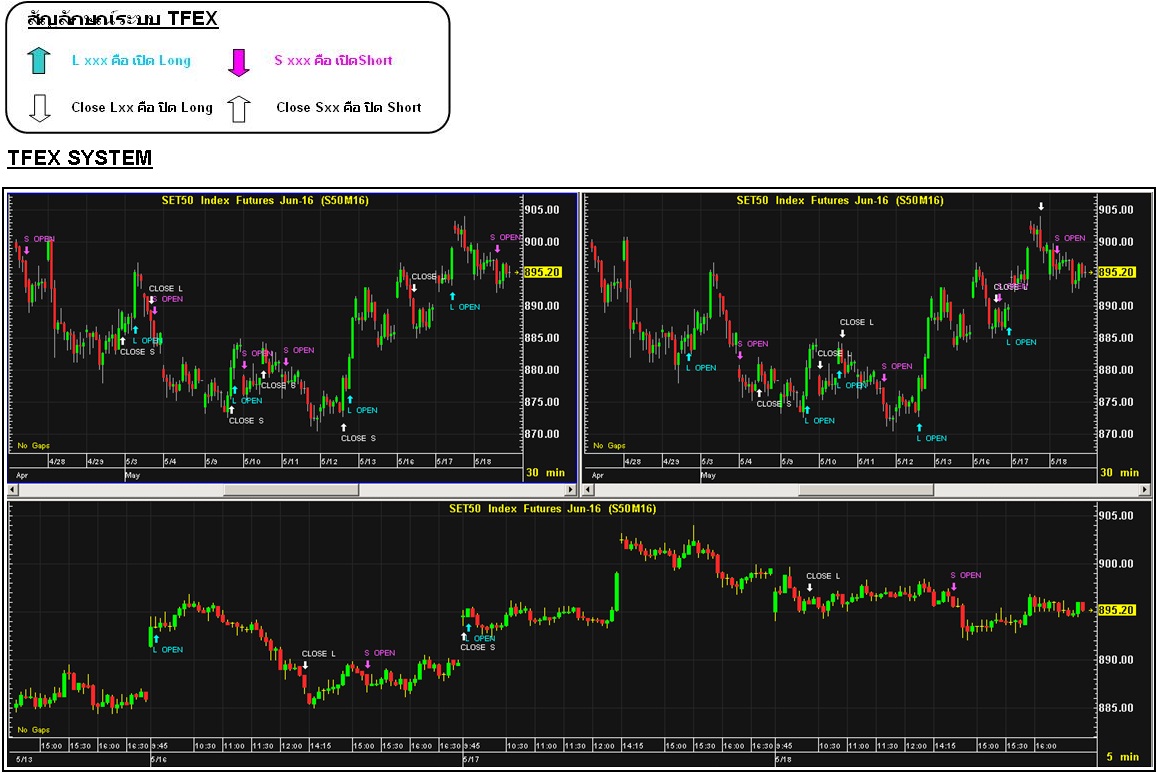Click right scroll arrow under right 30 min chart
This screenshot has width=1157, height=773.
point(1144,490)
